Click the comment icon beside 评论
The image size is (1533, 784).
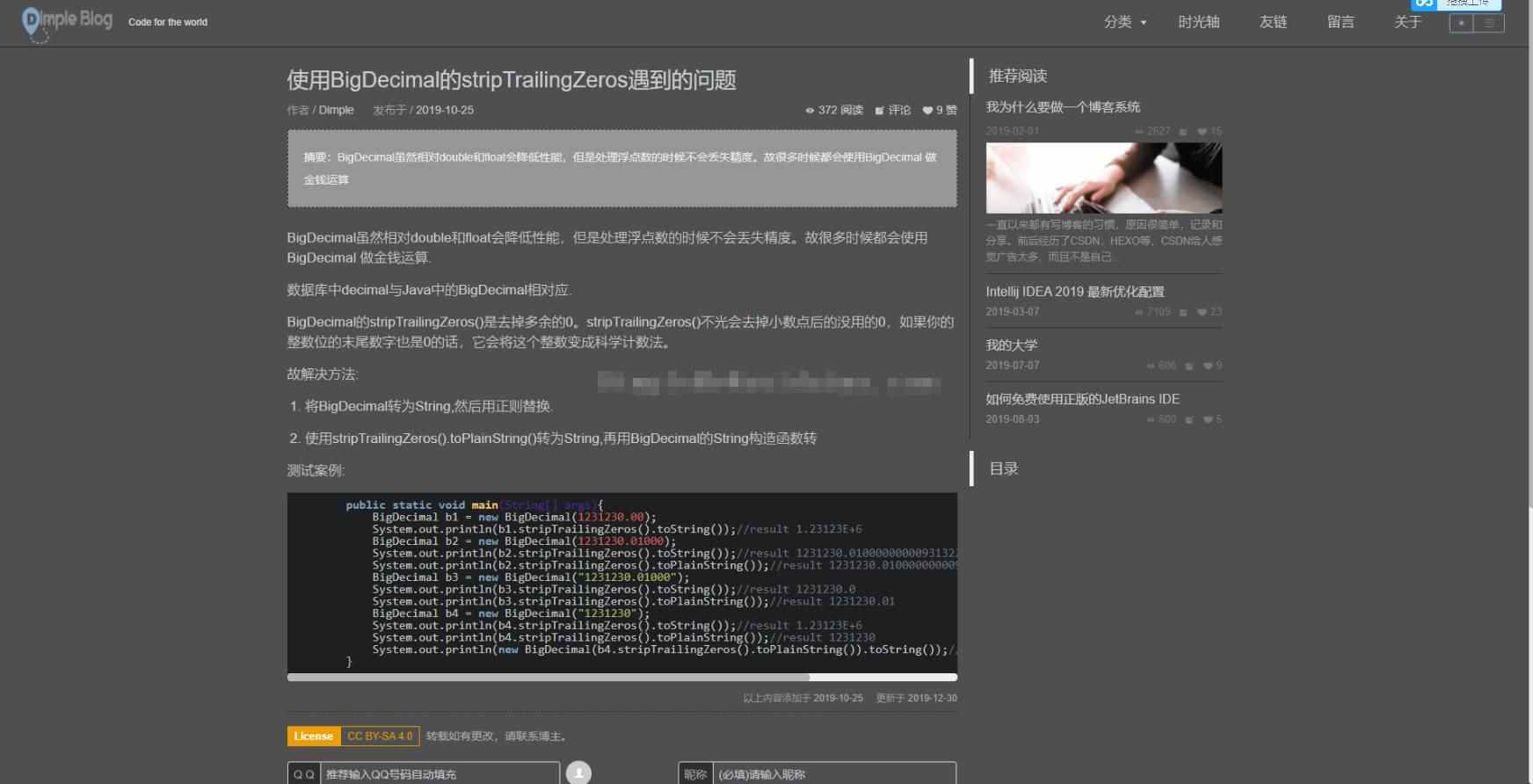point(880,111)
